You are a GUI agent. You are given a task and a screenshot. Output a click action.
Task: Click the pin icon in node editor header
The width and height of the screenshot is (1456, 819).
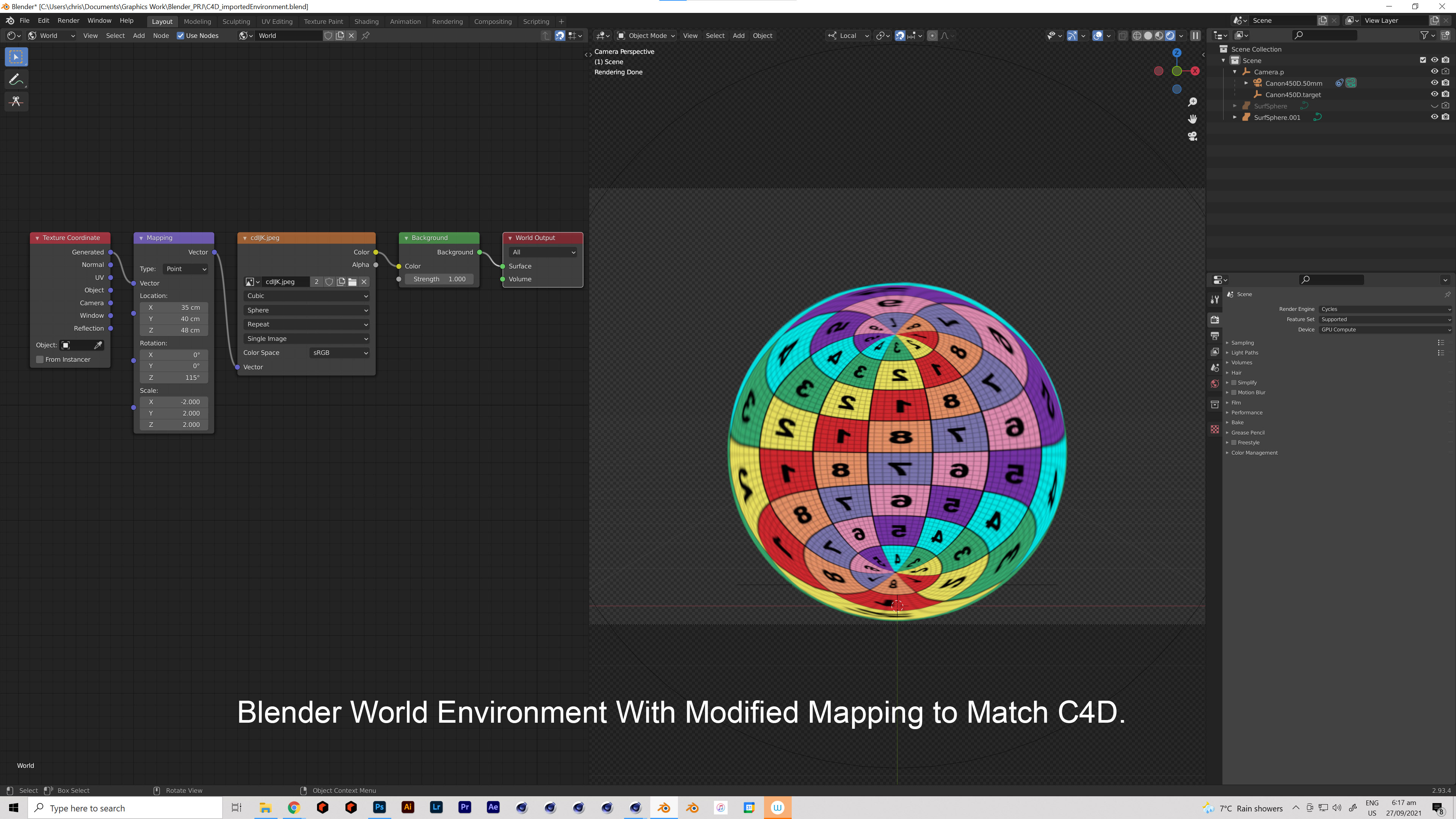[x=366, y=36]
